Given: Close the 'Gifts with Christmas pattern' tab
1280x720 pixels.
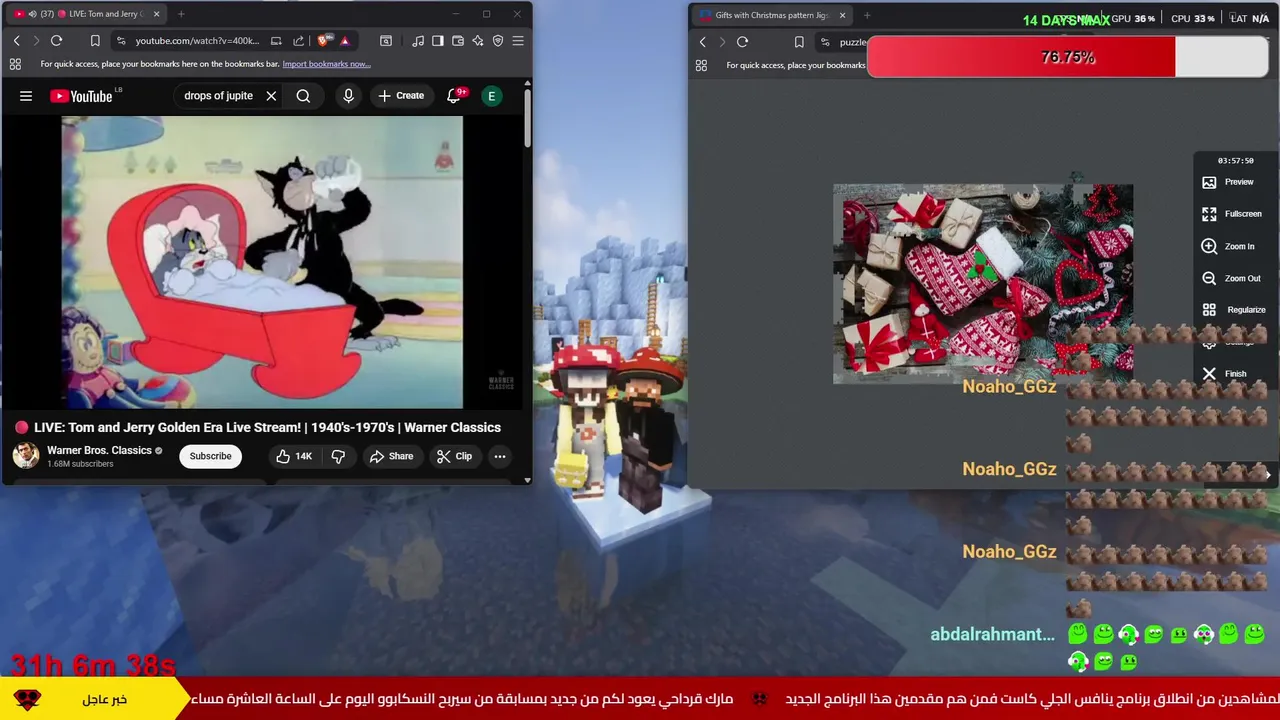Looking at the screenshot, I should pos(842,15).
